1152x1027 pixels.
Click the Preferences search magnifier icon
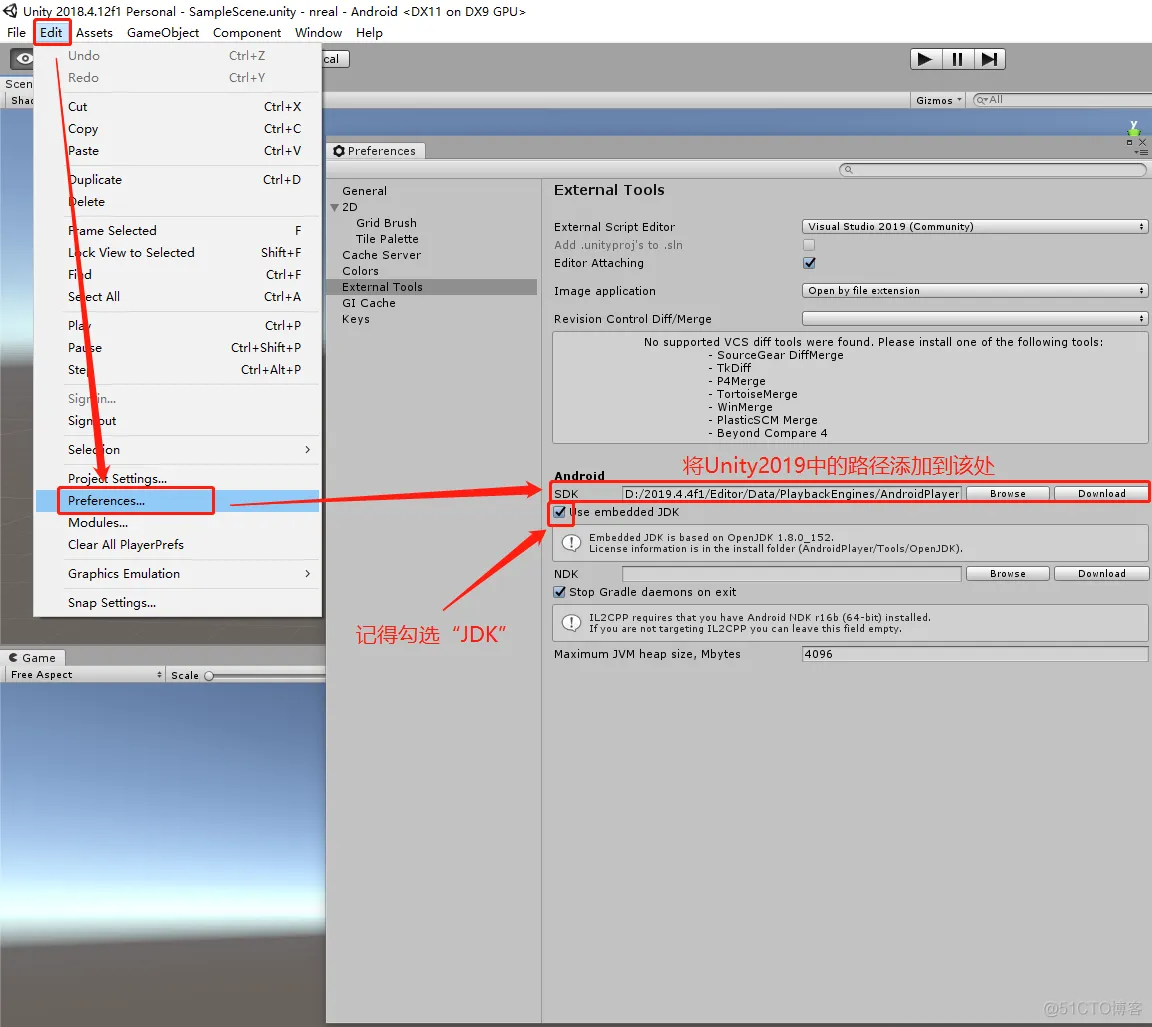(x=849, y=170)
